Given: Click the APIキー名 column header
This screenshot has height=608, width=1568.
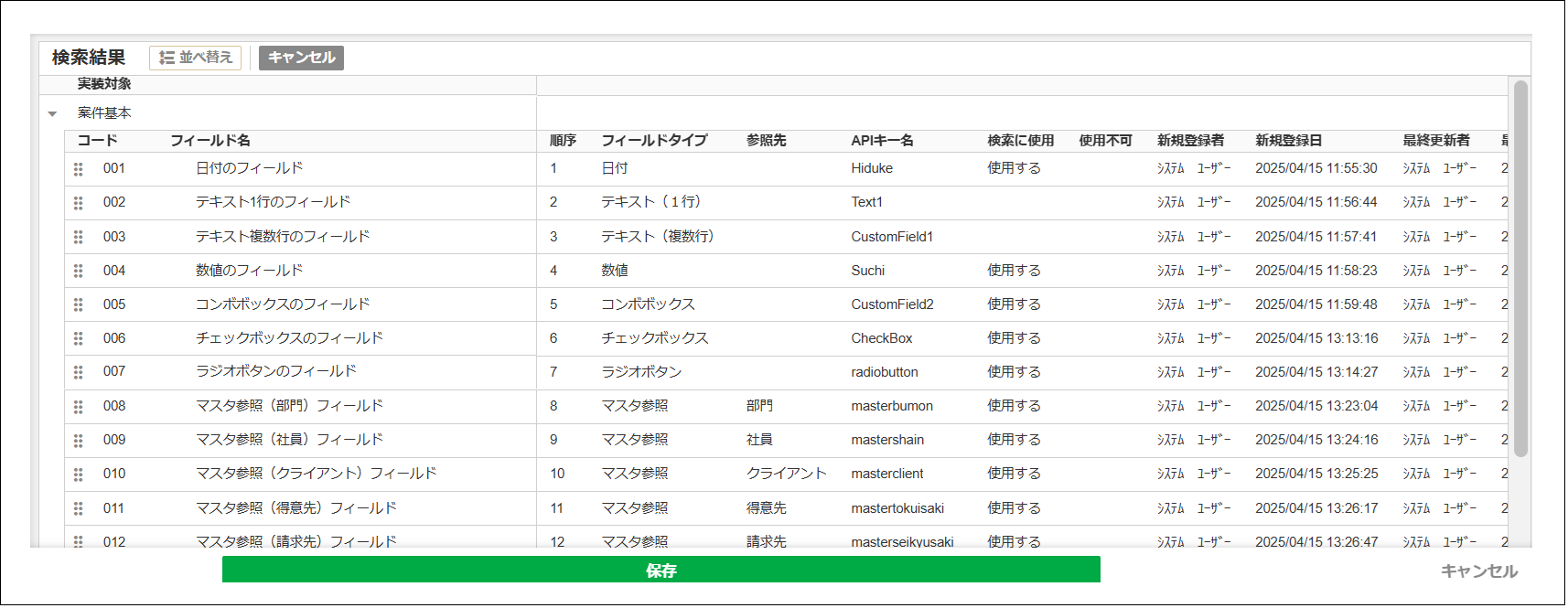Looking at the screenshot, I should coord(882,141).
